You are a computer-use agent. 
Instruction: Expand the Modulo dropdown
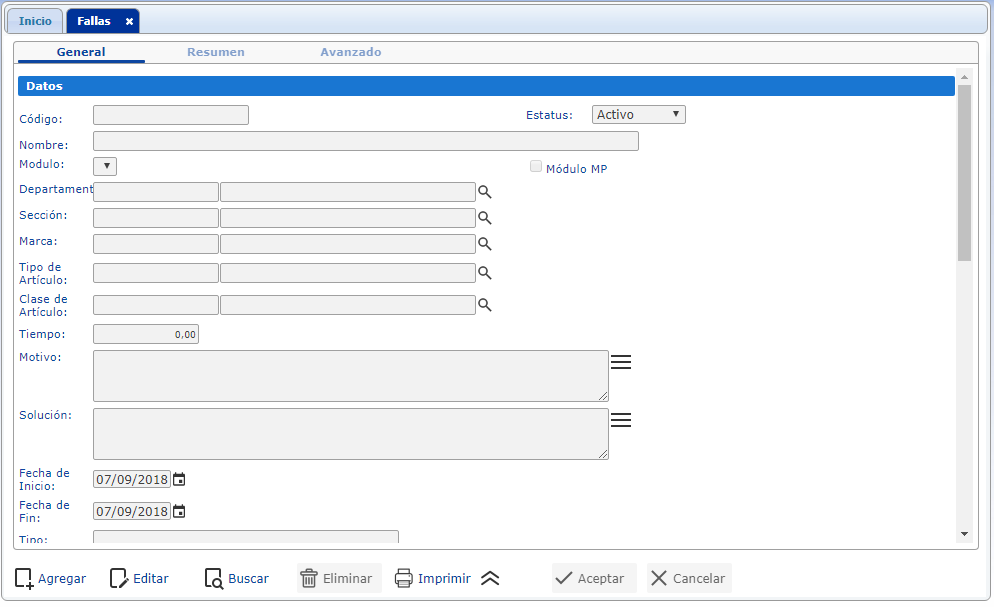pyautogui.click(x=105, y=166)
